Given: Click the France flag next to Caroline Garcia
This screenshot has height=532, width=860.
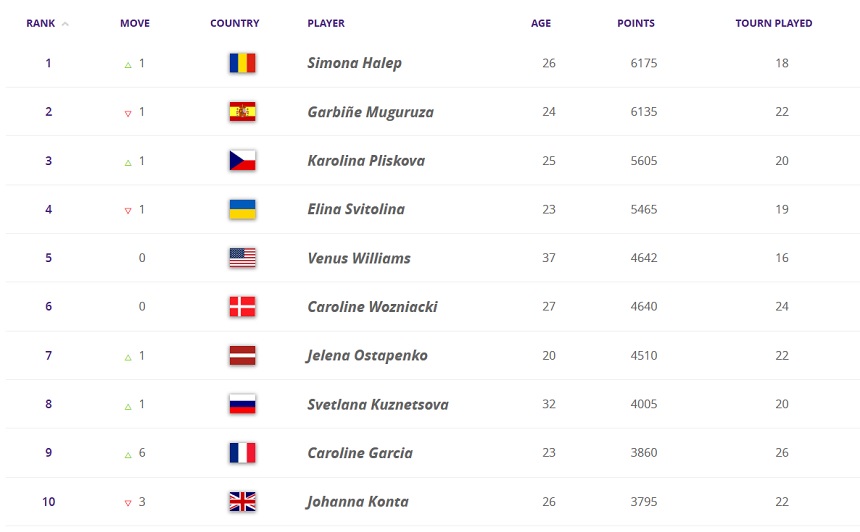Looking at the screenshot, I should (x=242, y=453).
